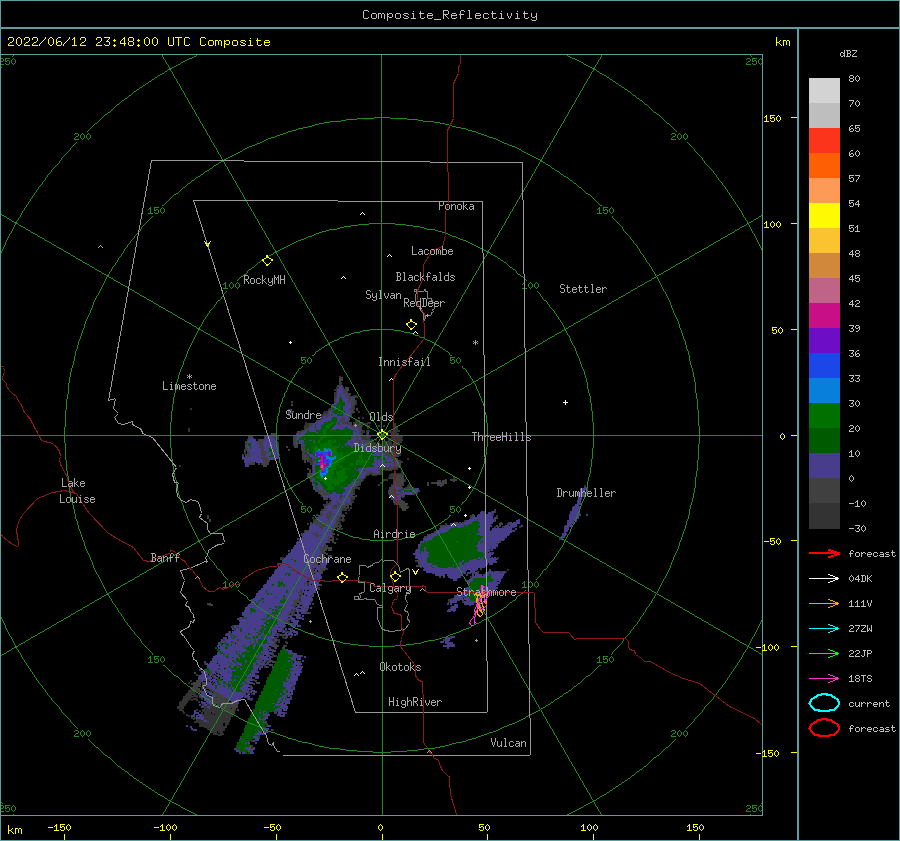
Task: Click the yellow diamond marker beside RockyMH
Action: [267, 261]
